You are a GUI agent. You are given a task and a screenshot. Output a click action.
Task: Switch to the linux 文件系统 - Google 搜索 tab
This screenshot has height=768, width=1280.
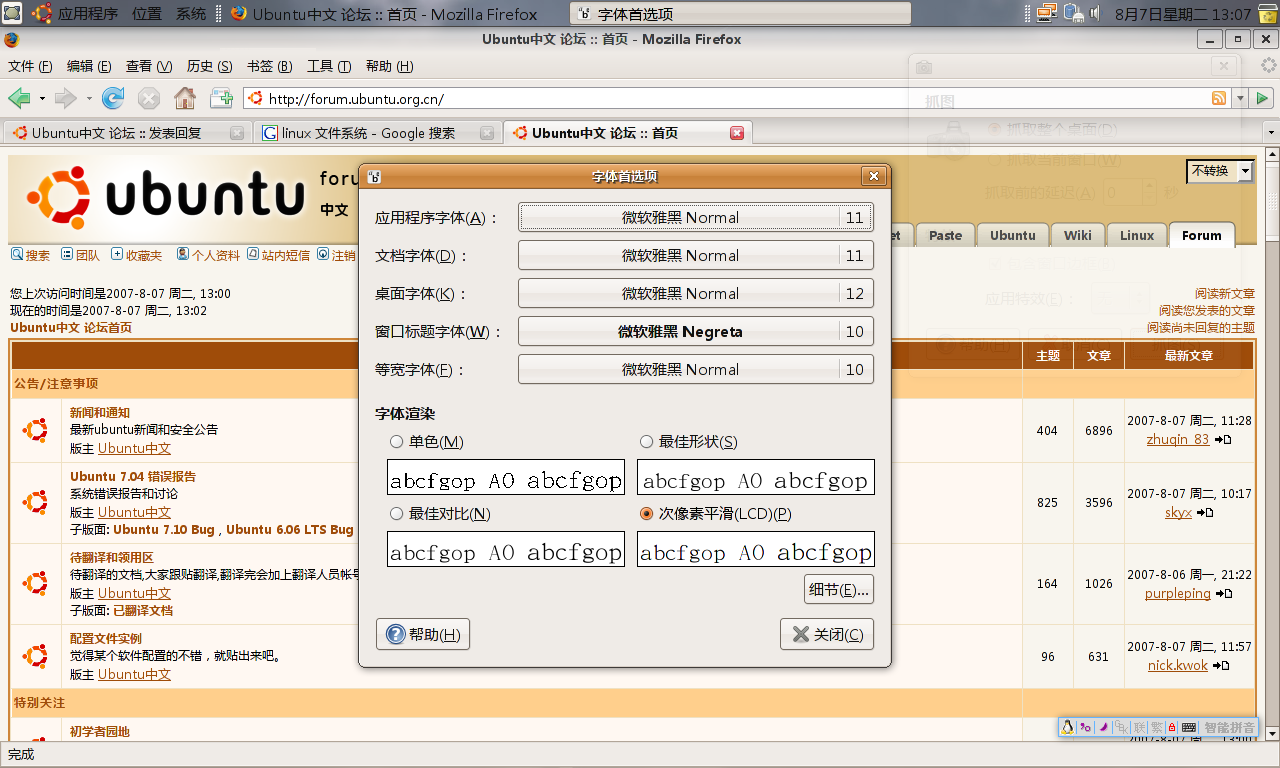point(376,133)
